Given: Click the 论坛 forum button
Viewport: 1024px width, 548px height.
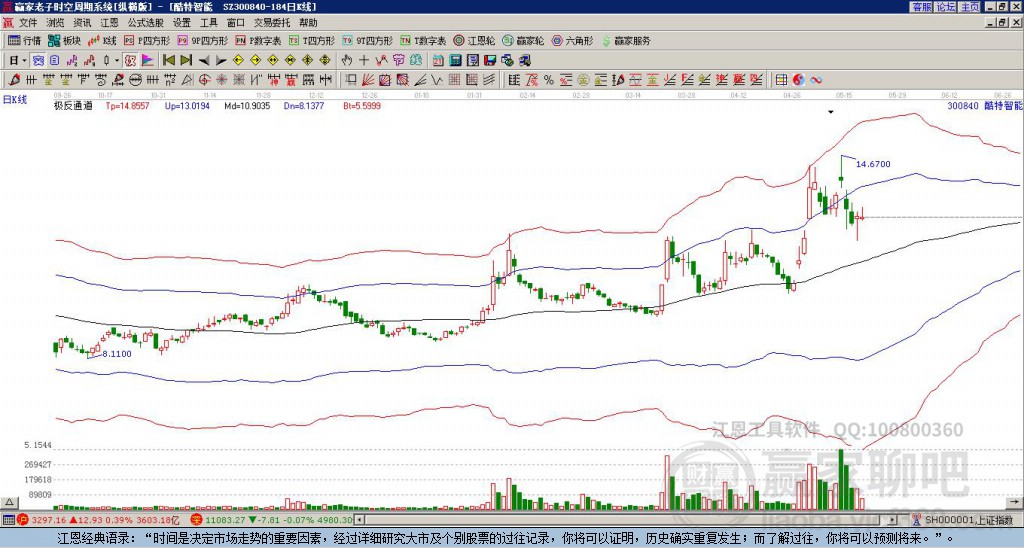Looking at the screenshot, I should pyautogui.click(x=945, y=7).
